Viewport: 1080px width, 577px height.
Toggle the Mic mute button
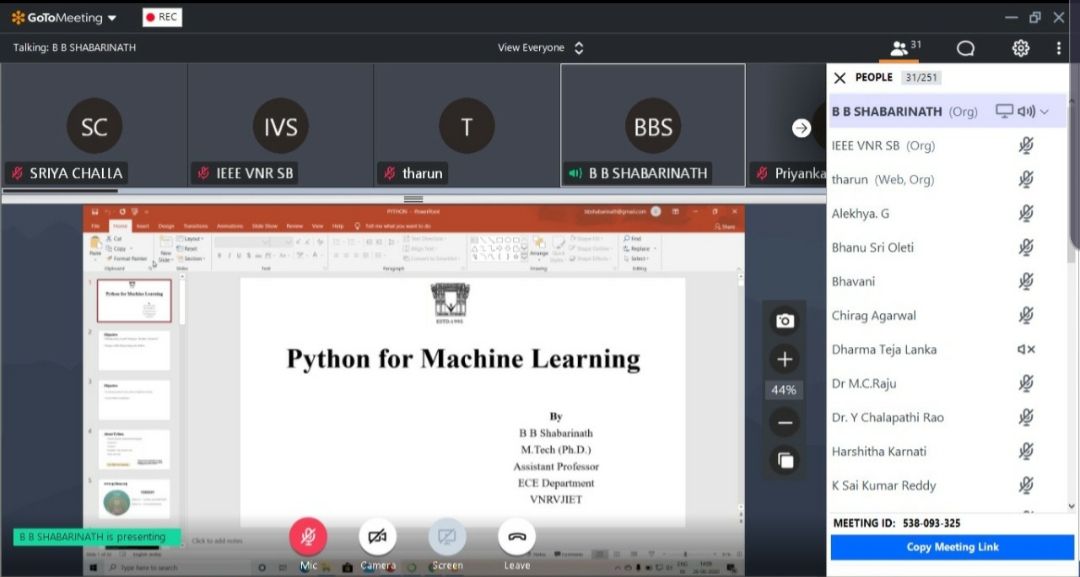pos(308,538)
